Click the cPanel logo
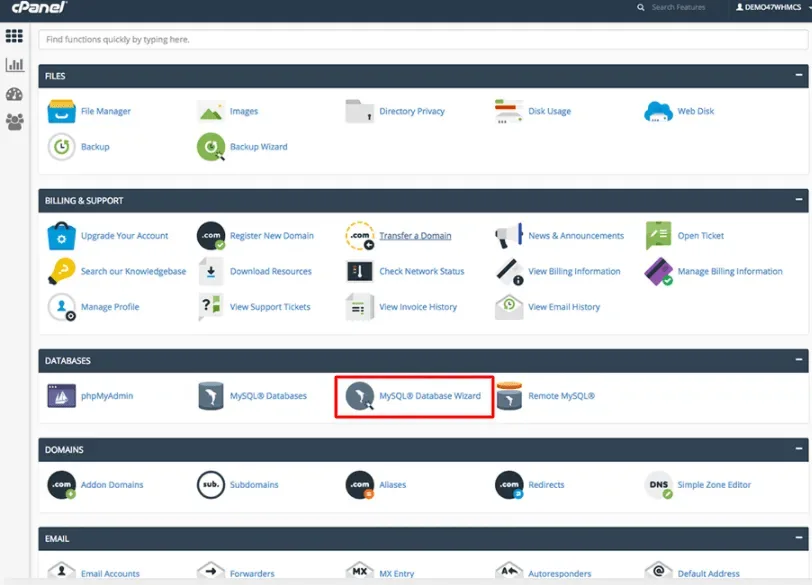This screenshot has width=812, height=585. tap(39, 7)
